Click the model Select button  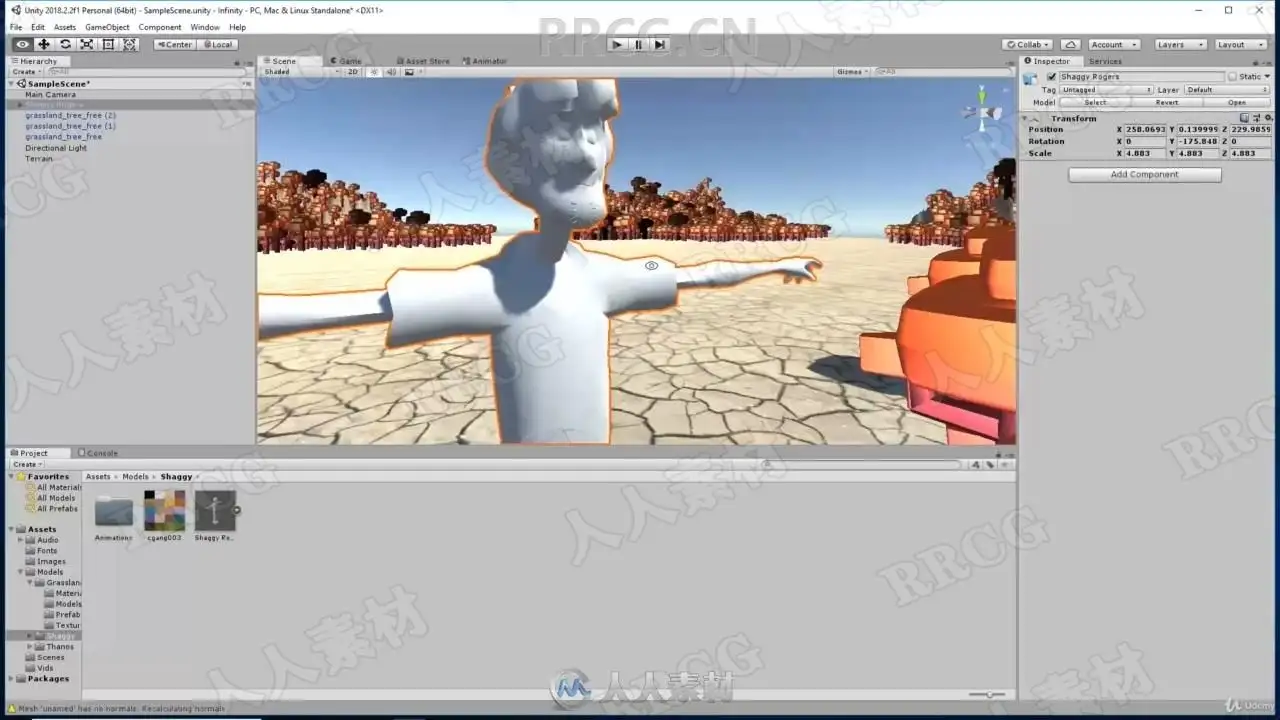point(1095,102)
